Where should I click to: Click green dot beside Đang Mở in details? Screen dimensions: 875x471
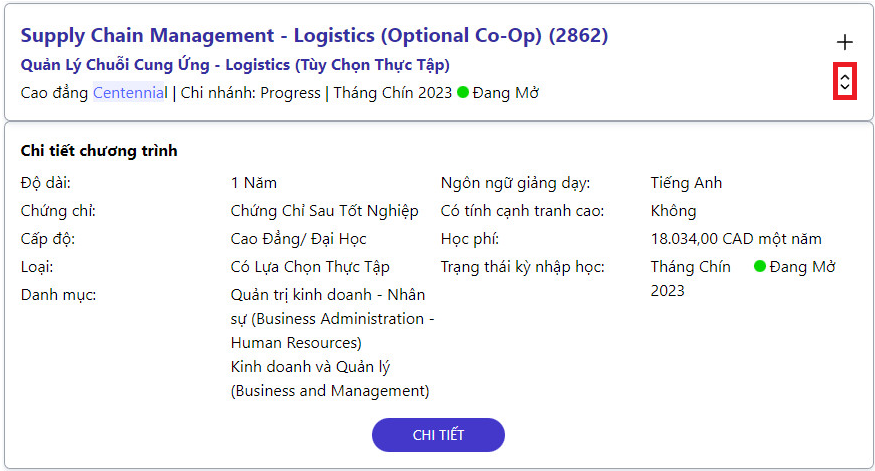[759, 266]
